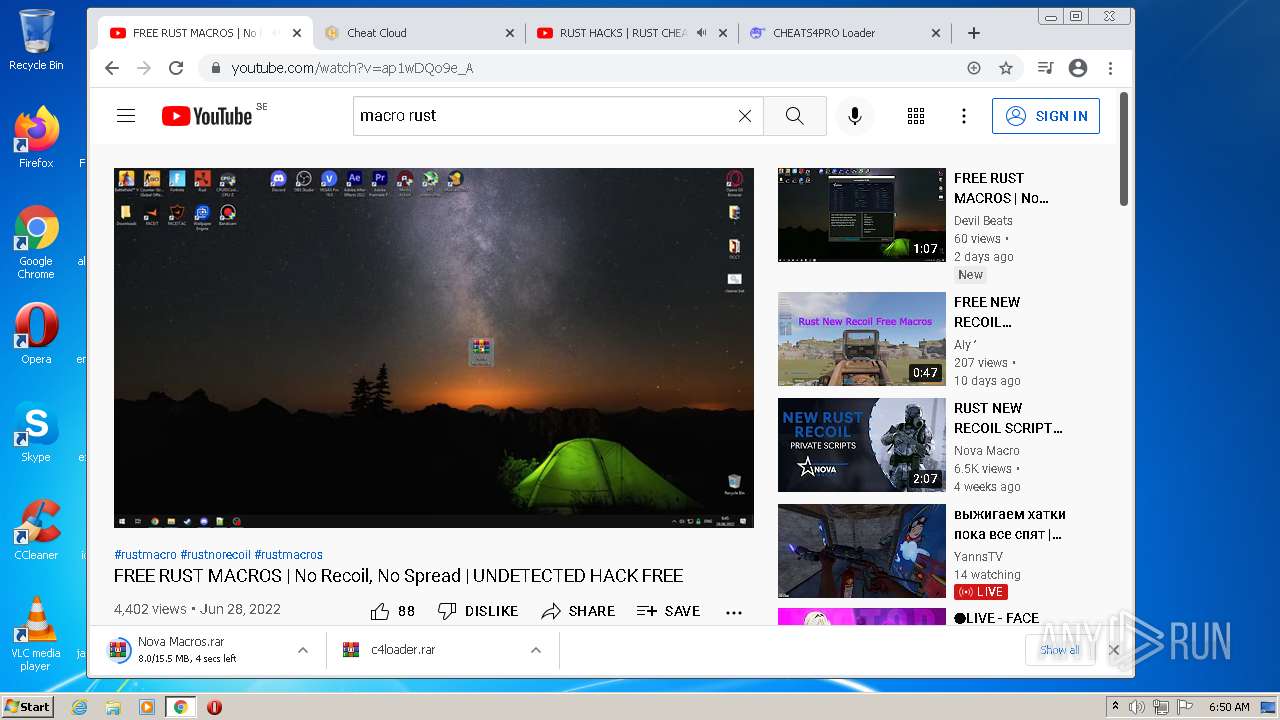Screen dimensions: 1280x720
Task: Click the SIGN IN button
Action: 1046,116
